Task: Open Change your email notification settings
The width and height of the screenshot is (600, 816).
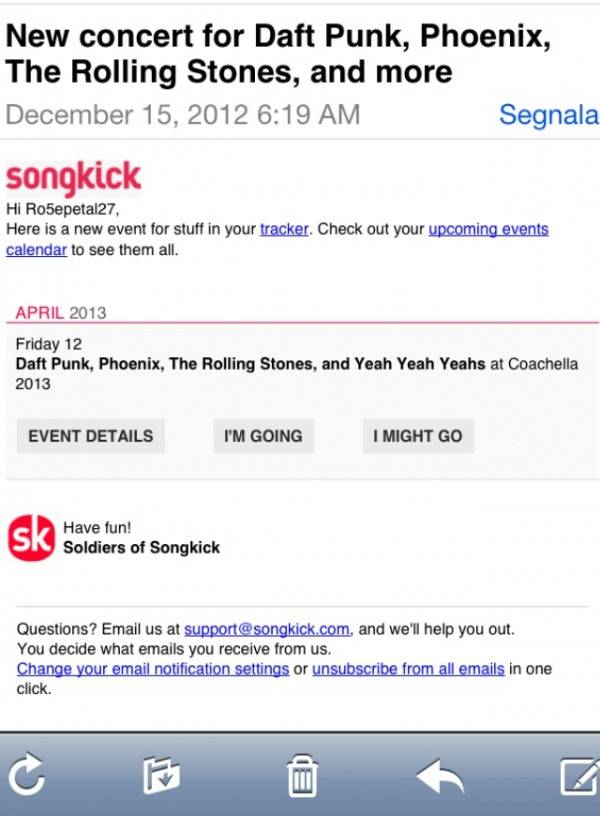Action: click(x=153, y=669)
